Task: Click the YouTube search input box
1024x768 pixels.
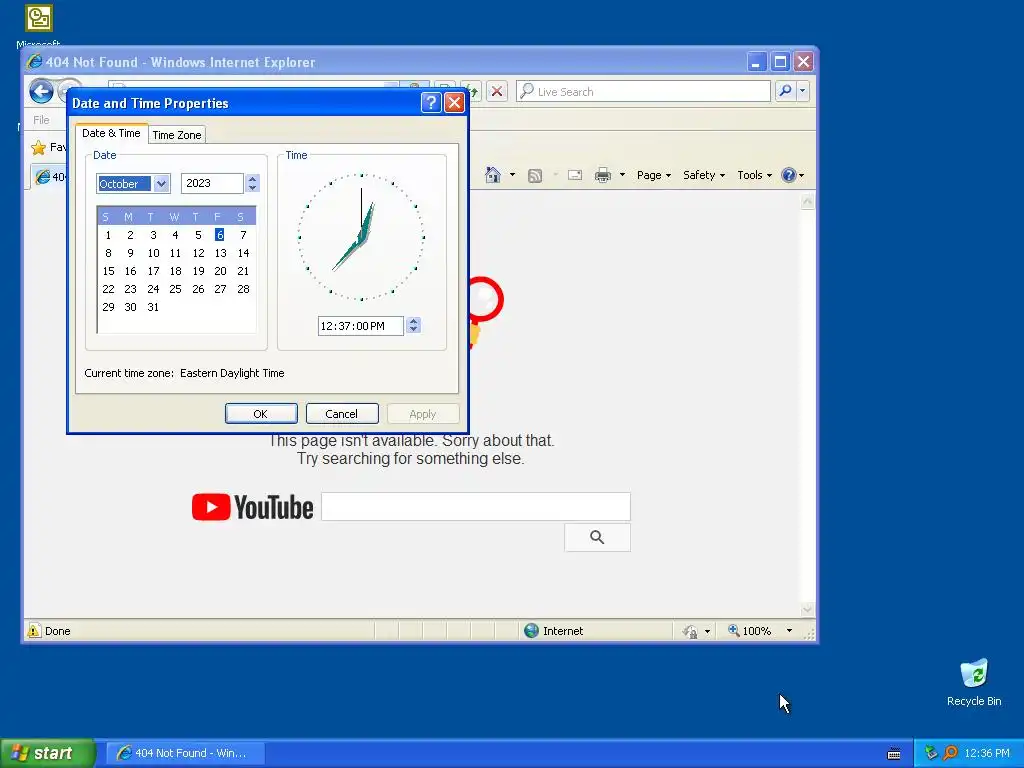Action: [476, 507]
